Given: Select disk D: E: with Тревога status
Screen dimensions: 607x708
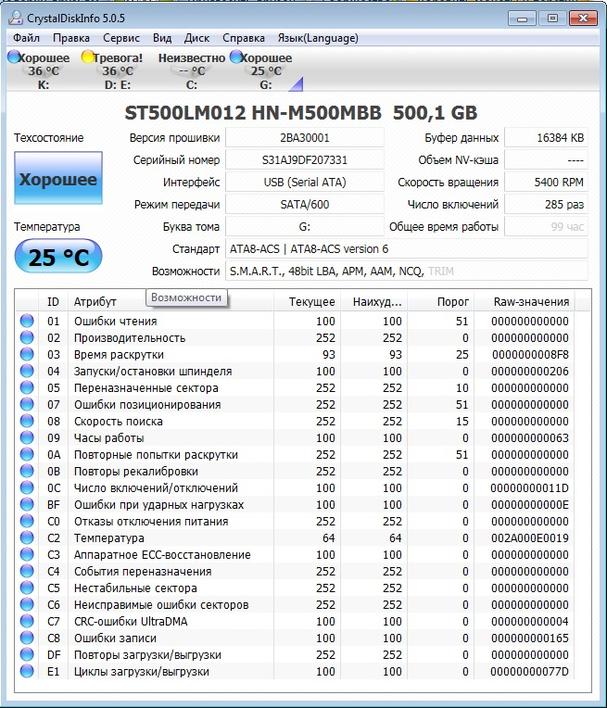Looking at the screenshot, I should [113, 71].
